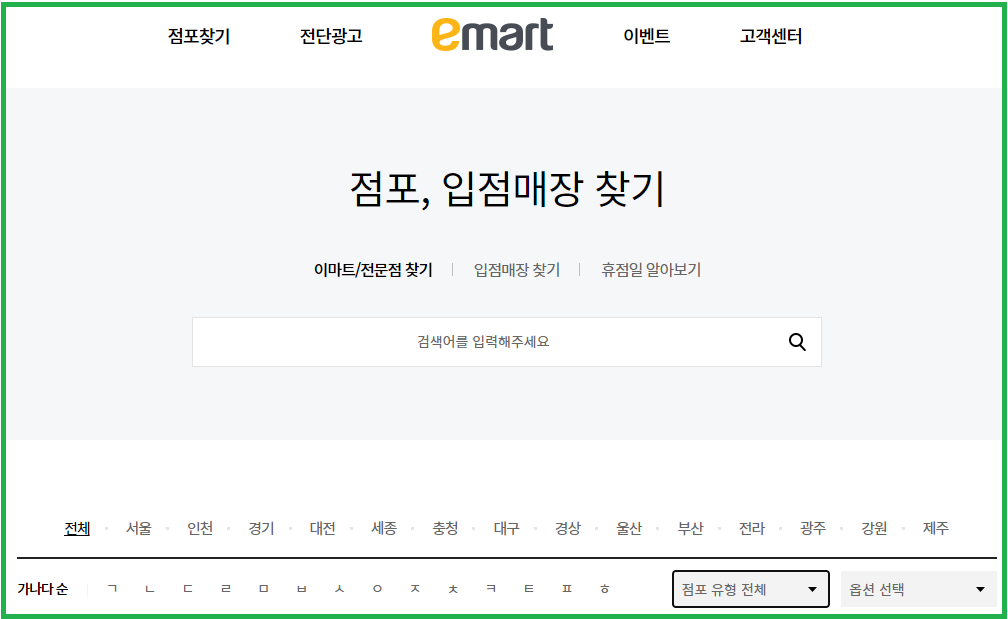The width and height of the screenshot is (1008, 619).
Task: Open the 이벤트 menu
Action: 647,36
